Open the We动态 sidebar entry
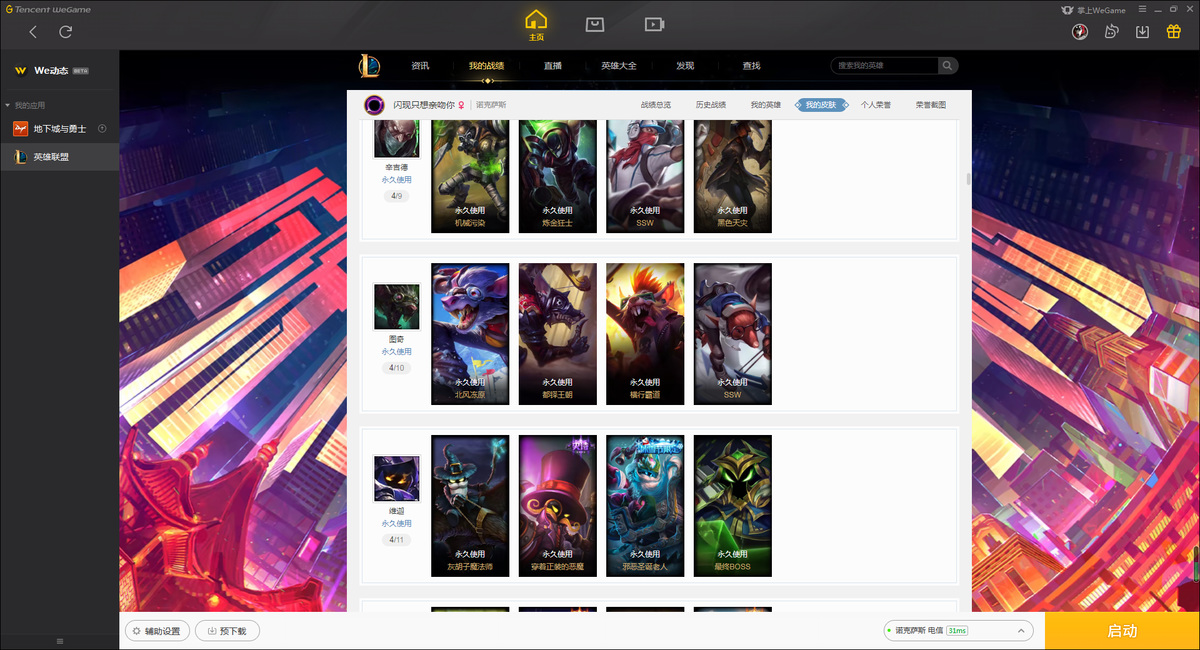This screenshot has width=1200, height=650. tap(59, 71)
